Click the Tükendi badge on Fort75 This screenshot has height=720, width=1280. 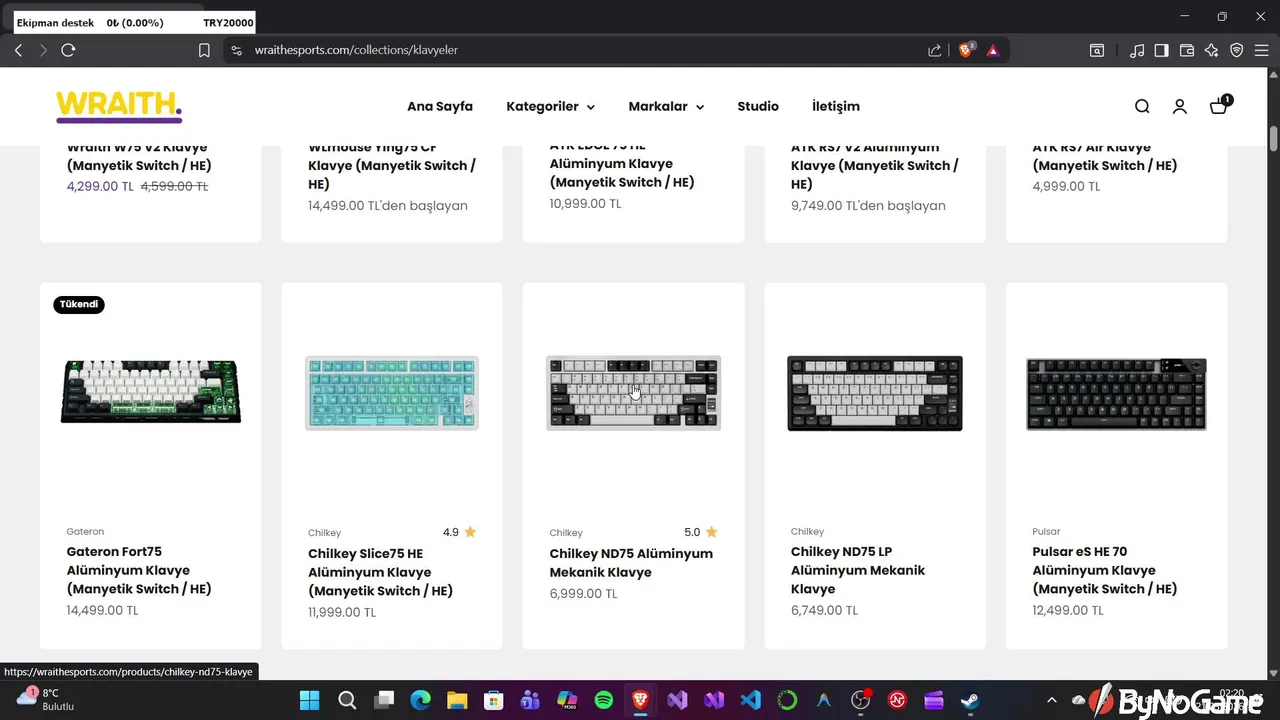coord(79,304)
